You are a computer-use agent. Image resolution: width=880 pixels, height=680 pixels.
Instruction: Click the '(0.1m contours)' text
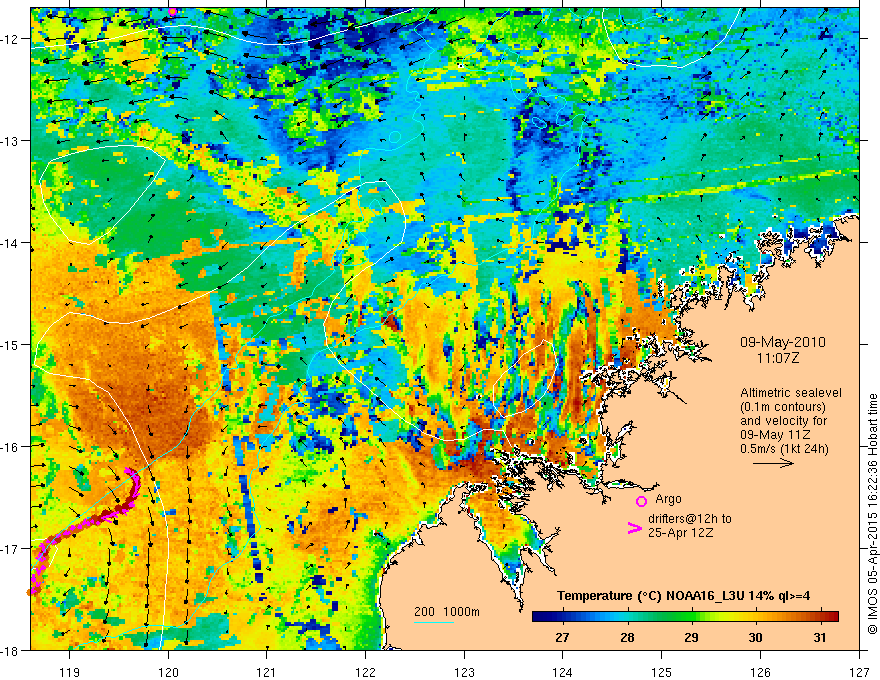point(783,407)
